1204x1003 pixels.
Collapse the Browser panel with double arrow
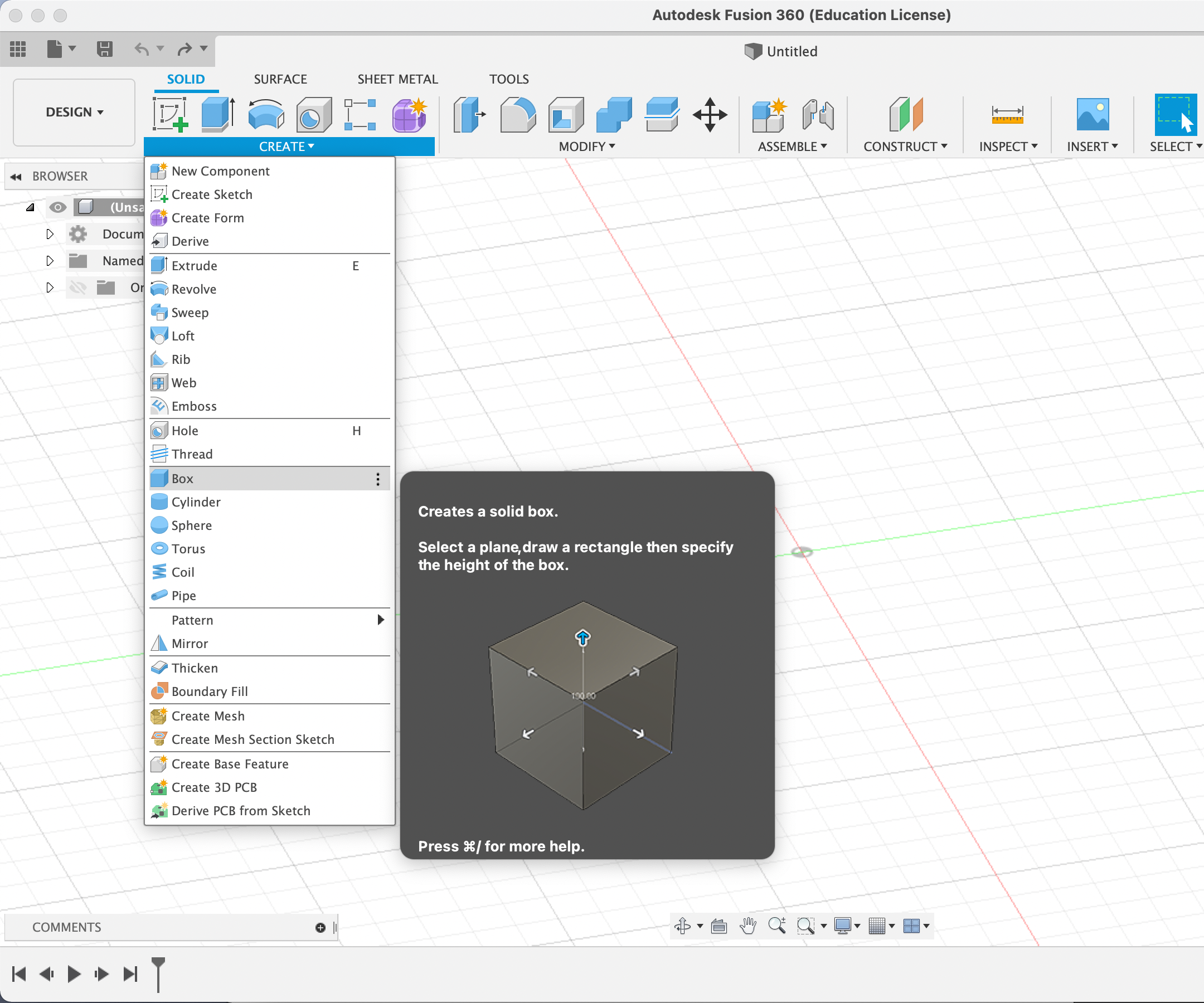pos(16,177)
